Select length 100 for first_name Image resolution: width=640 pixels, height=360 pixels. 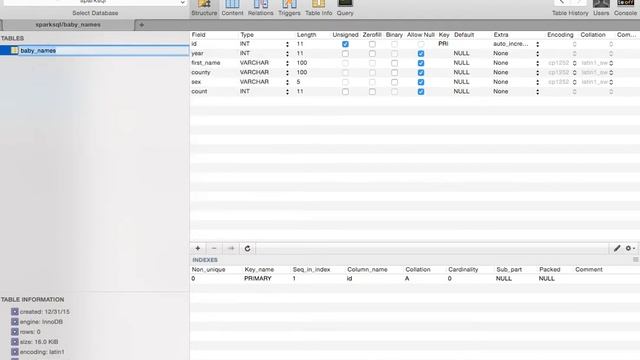tap(302, 63)
